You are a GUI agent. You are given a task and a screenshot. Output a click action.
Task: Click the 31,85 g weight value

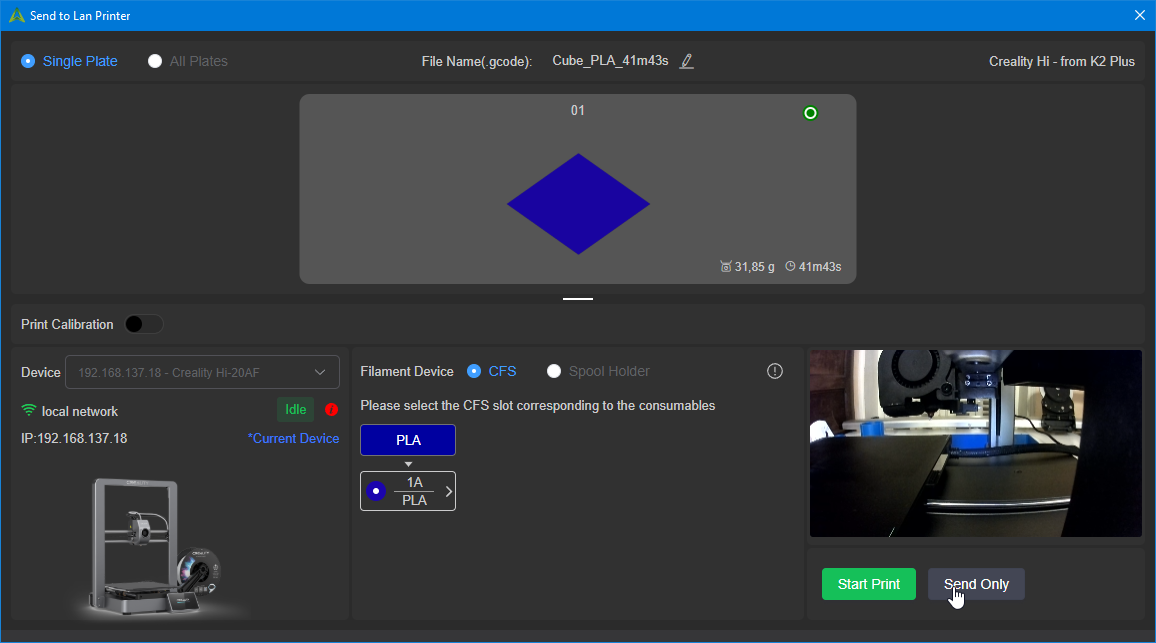click(754, 267)
